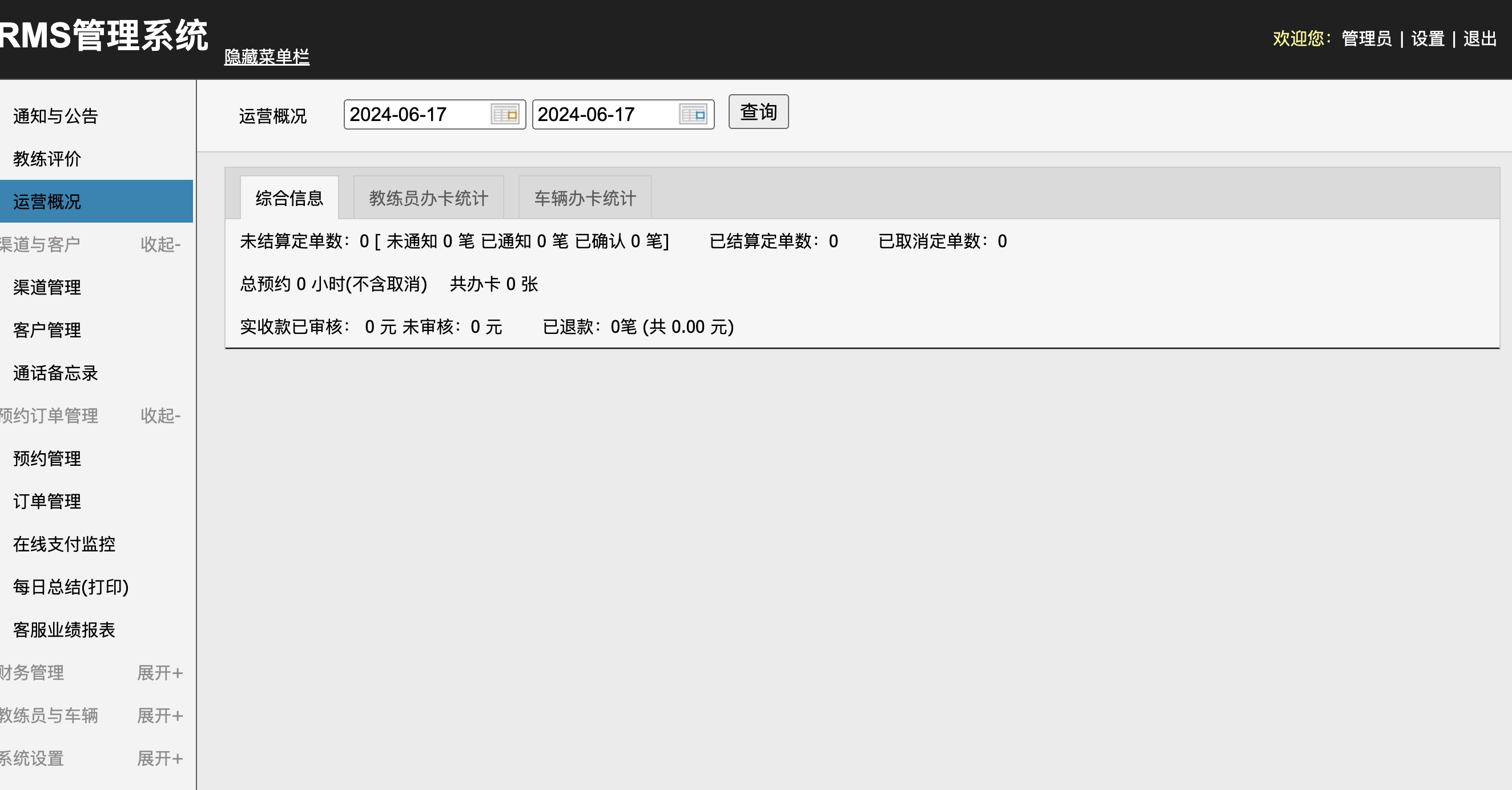Expand the 财务管理 menu section
Image resolution: width=1512 pixels, height=790 pixels.
(x=160, y=672)
